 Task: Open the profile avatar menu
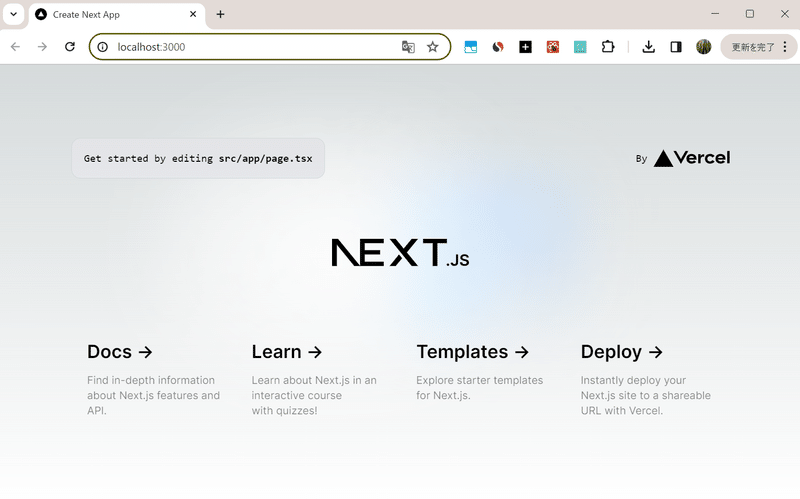[704, 47]
